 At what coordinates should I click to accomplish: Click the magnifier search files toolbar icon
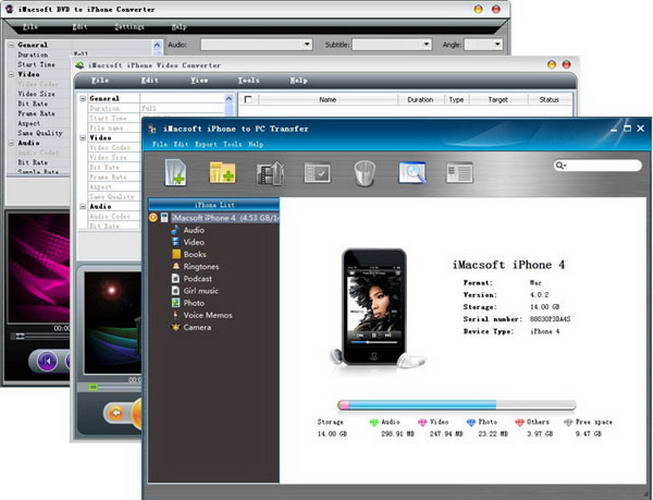tap(412, 172)
